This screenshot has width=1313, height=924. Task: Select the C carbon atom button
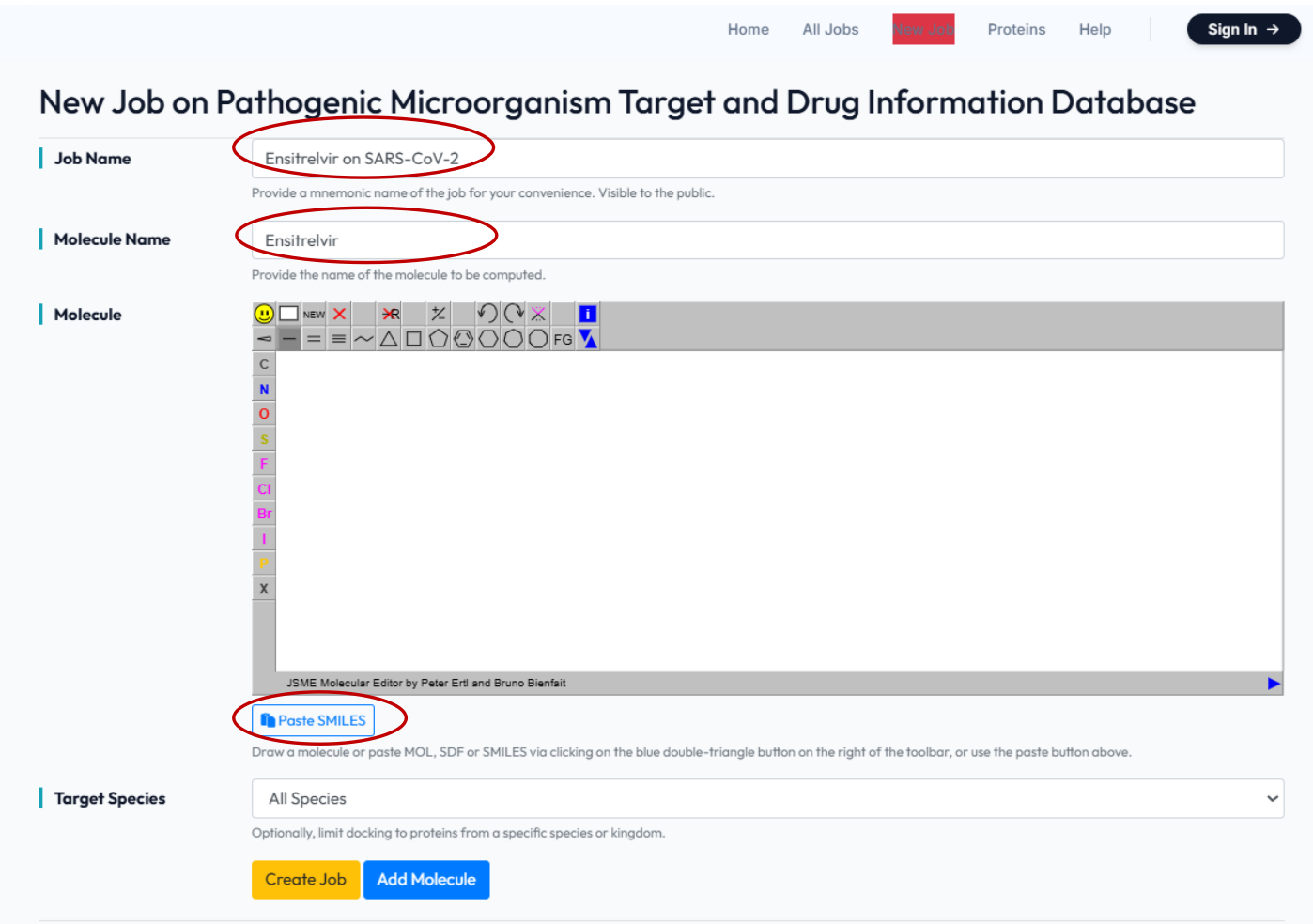point(264,364)
